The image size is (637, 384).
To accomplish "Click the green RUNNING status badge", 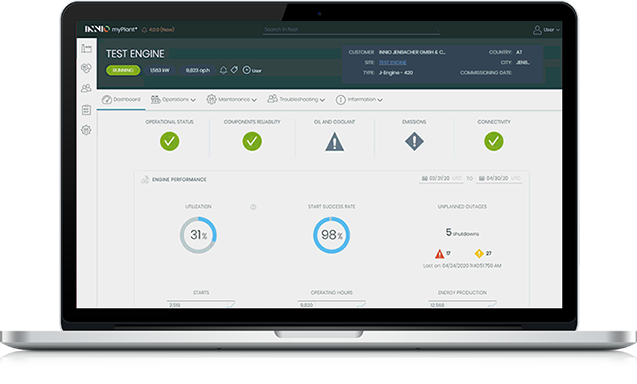I will tap(123, 70).
